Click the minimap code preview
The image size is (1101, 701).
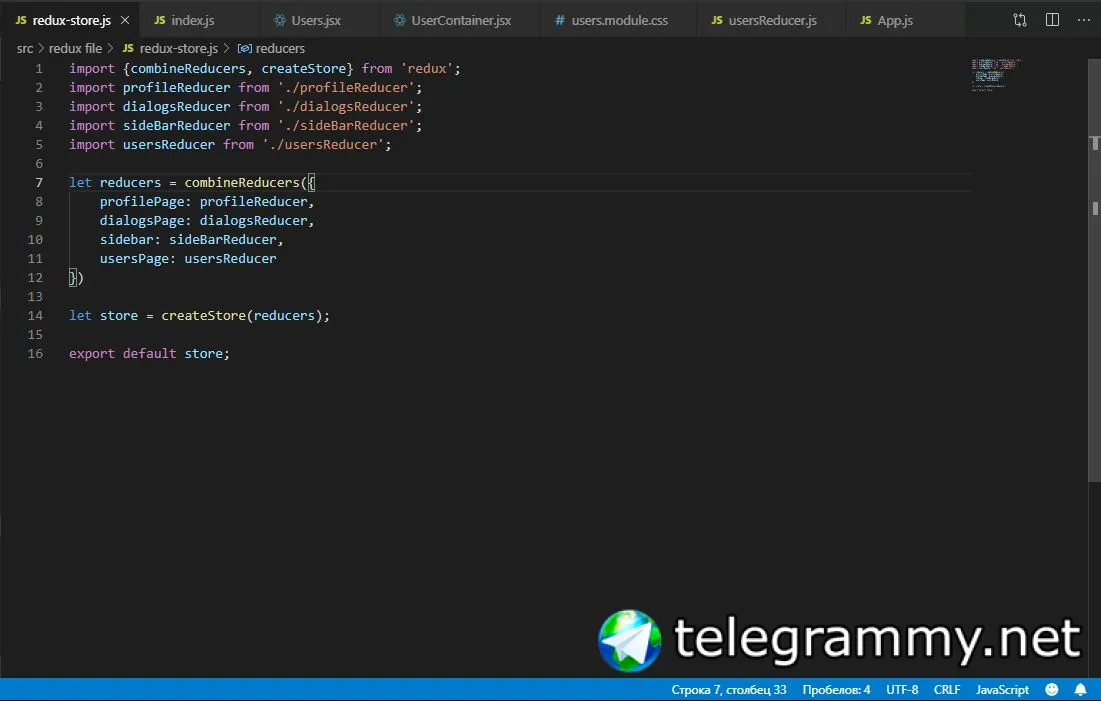[x=996, y=74]
